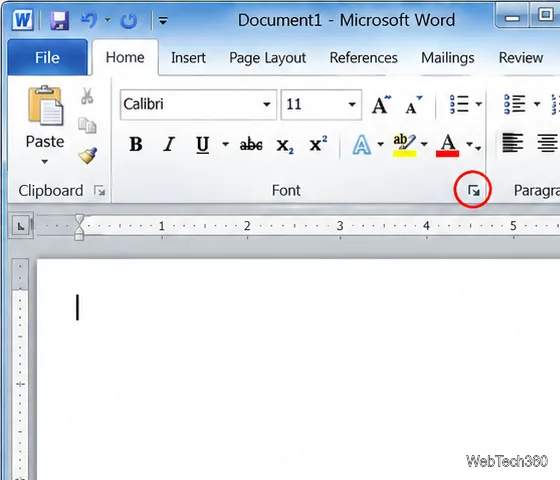Click the Cut scissors icon
The image size is (560, 480).
[87, 96]
